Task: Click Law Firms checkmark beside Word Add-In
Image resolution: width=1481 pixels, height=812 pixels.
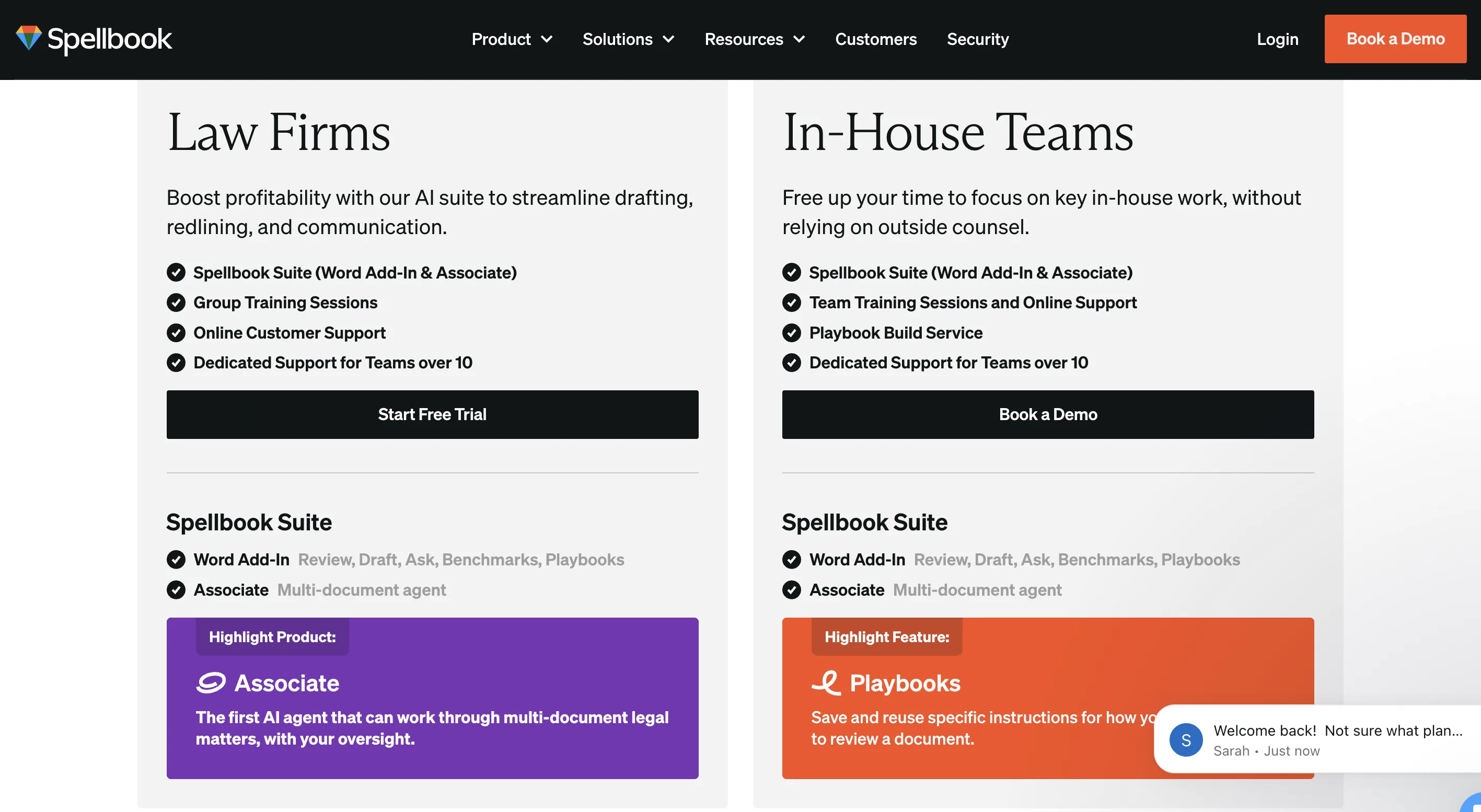Action: [176, 559]
